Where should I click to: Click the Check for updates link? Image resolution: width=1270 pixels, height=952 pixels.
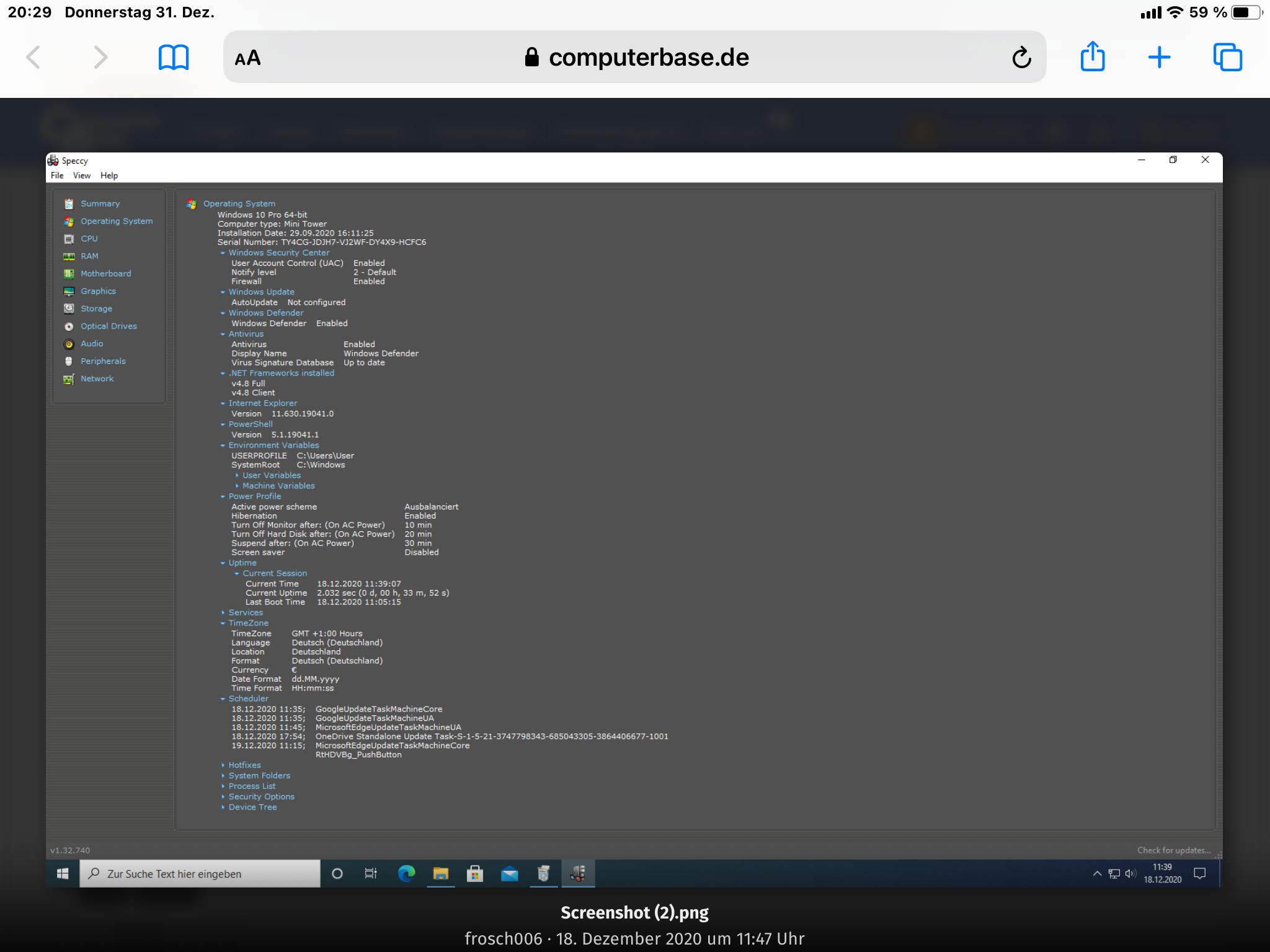coord(1173,850)
